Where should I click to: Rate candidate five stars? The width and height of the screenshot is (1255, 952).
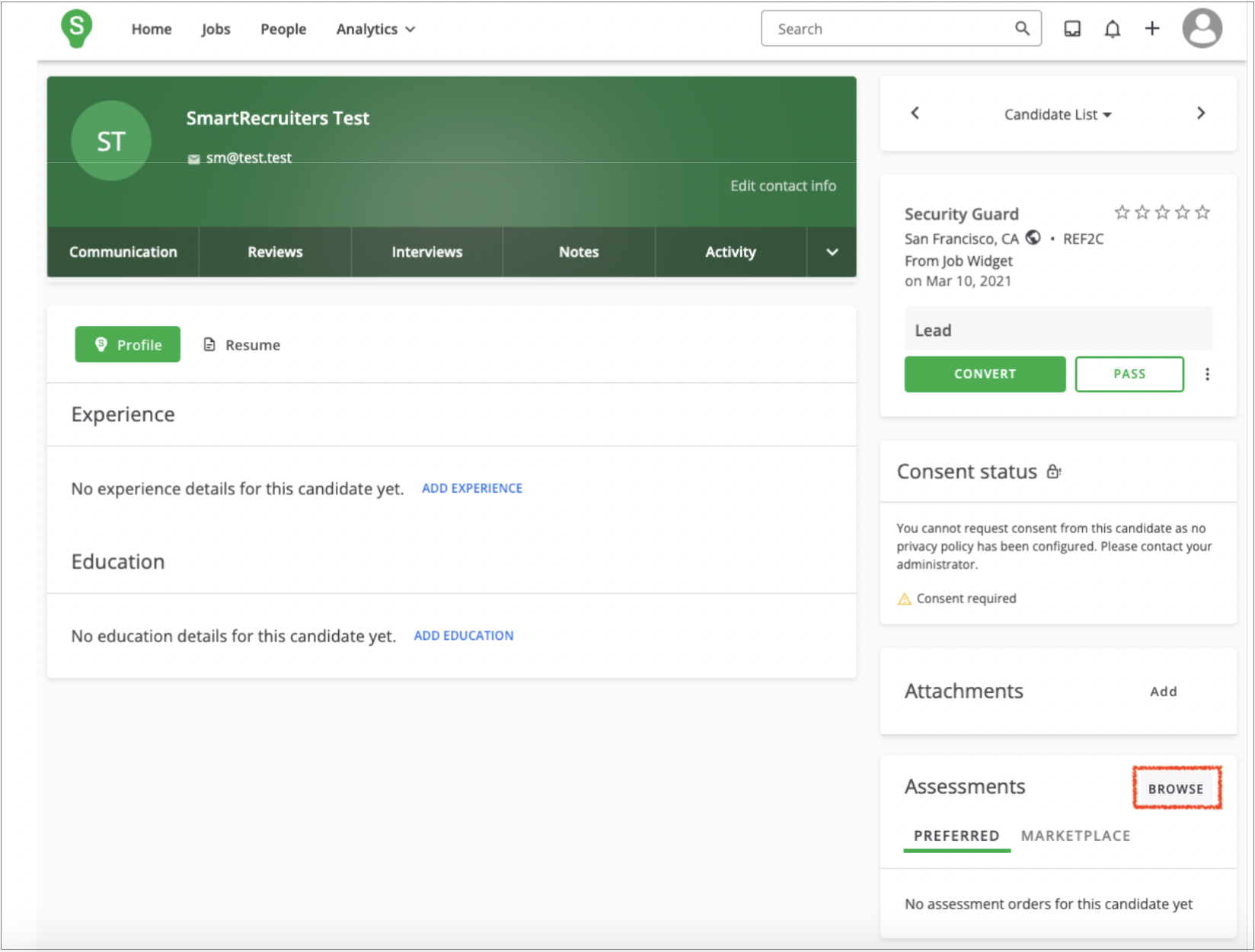tap(1202, 212)
